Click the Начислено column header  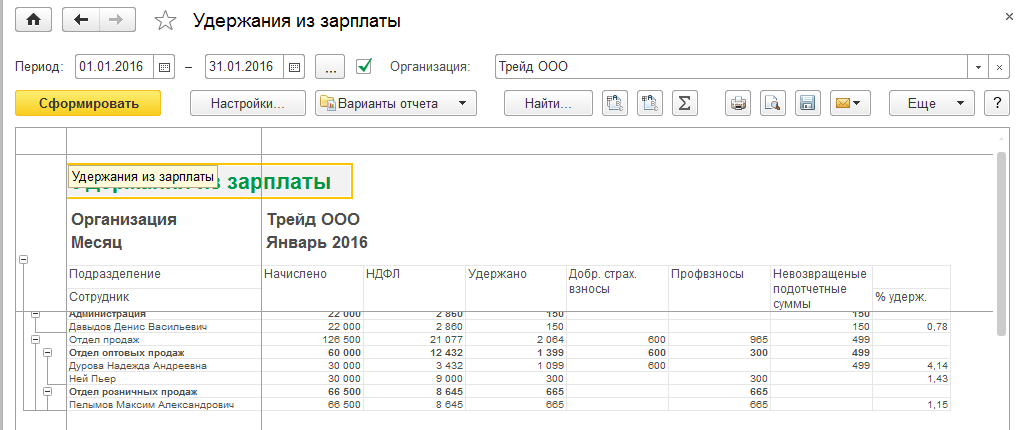312,288
